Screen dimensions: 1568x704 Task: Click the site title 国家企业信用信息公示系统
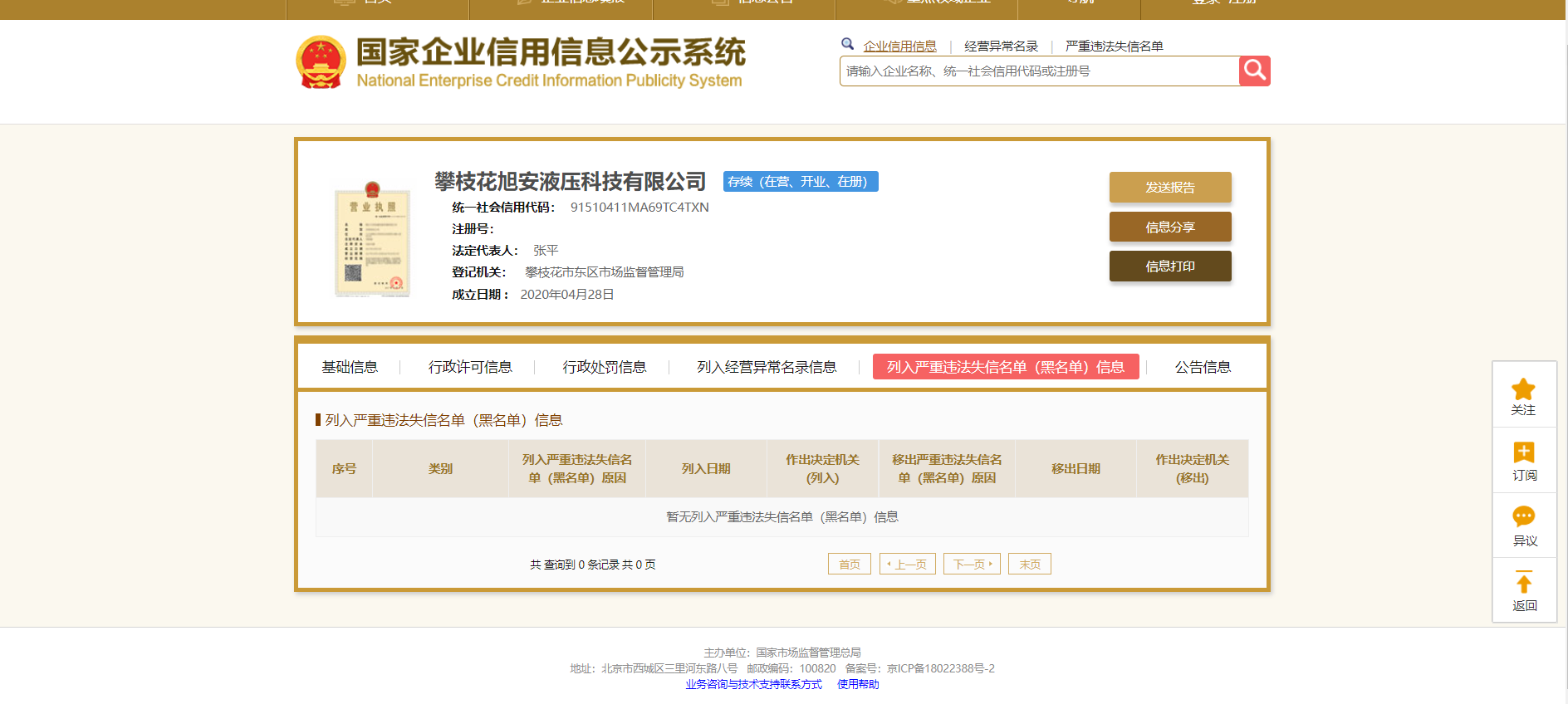click(x=551, y=51)
